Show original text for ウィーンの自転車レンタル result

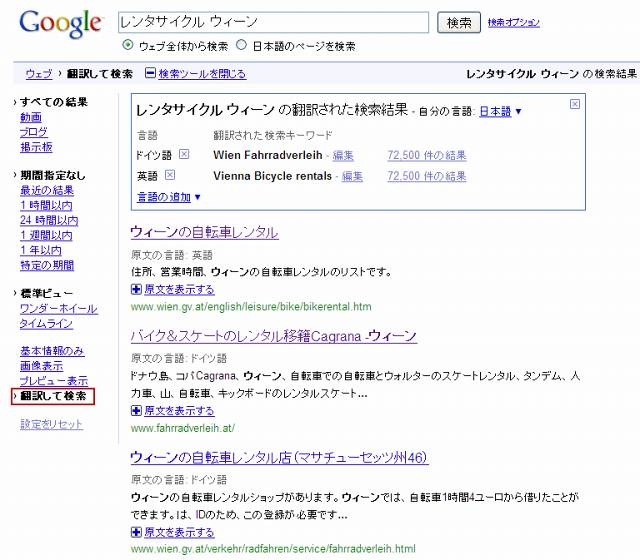pyautogui.click(x=179, y=289)
